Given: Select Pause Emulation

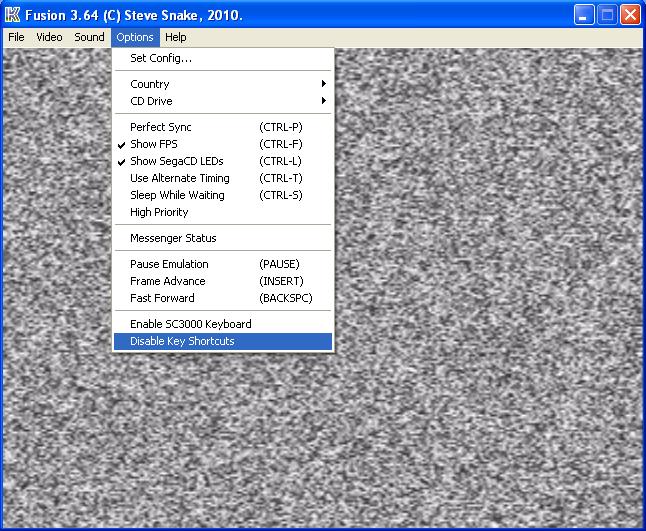Looking at the screenshot, I should [x=223, y=264].
